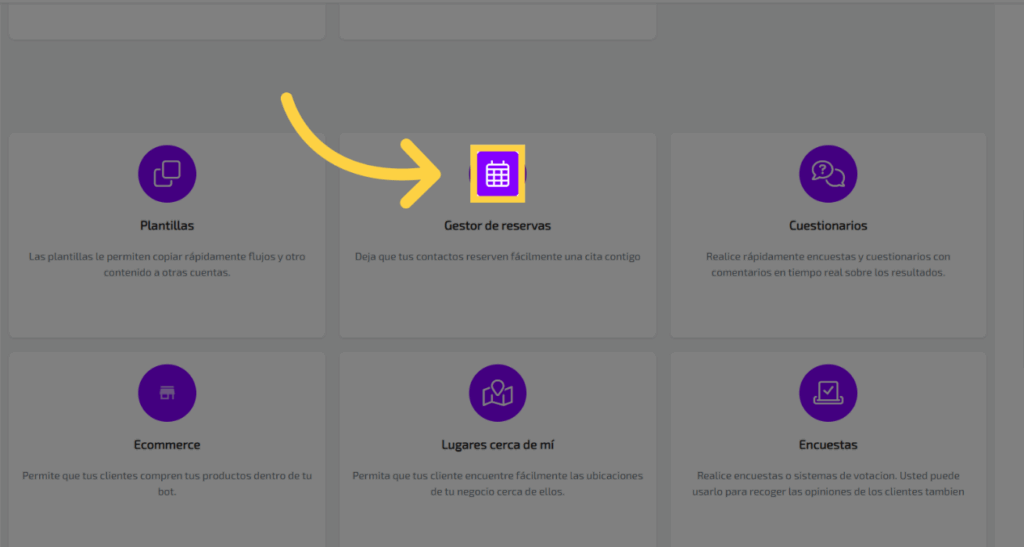The height and width of the screenshot is (547, 1024).
Task: Open the highlighted Gestor de reservas calendar icon
Action: (497, 175)
